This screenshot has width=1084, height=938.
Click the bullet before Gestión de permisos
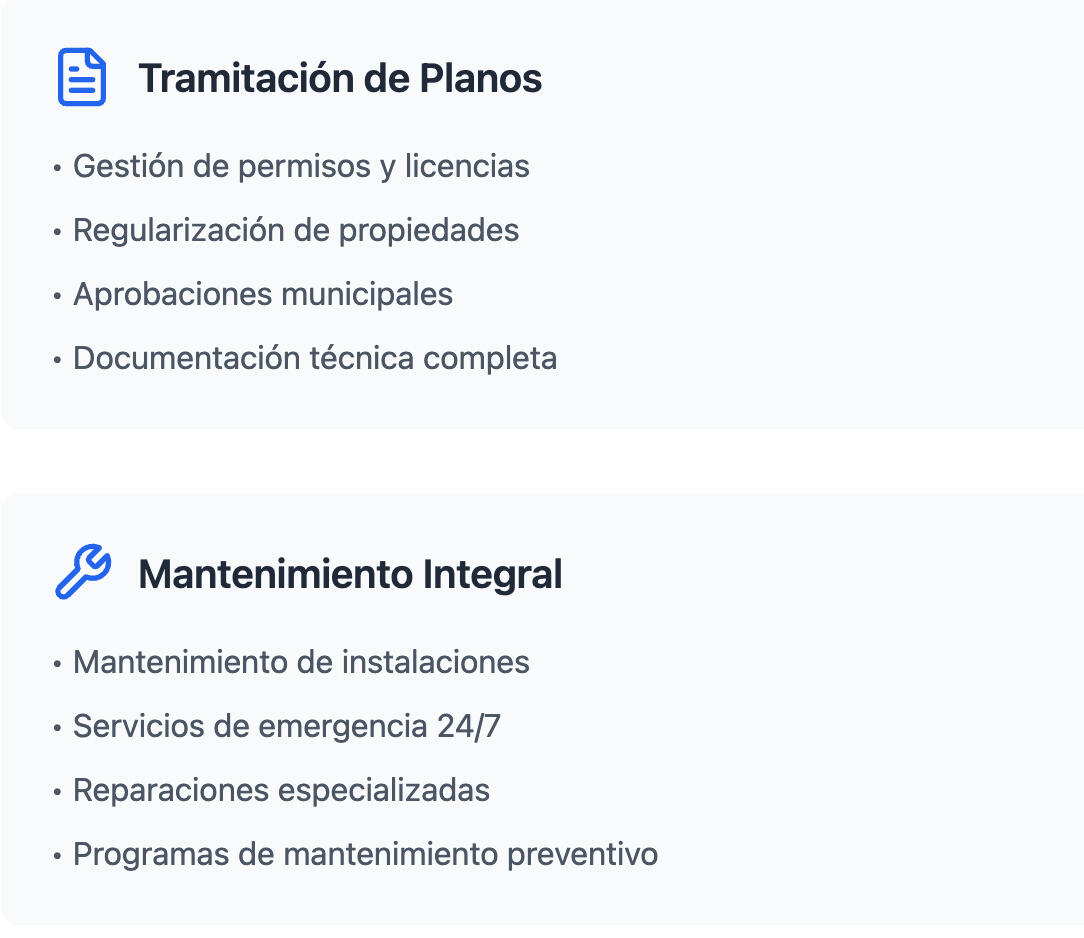click(x=57, y=167)
